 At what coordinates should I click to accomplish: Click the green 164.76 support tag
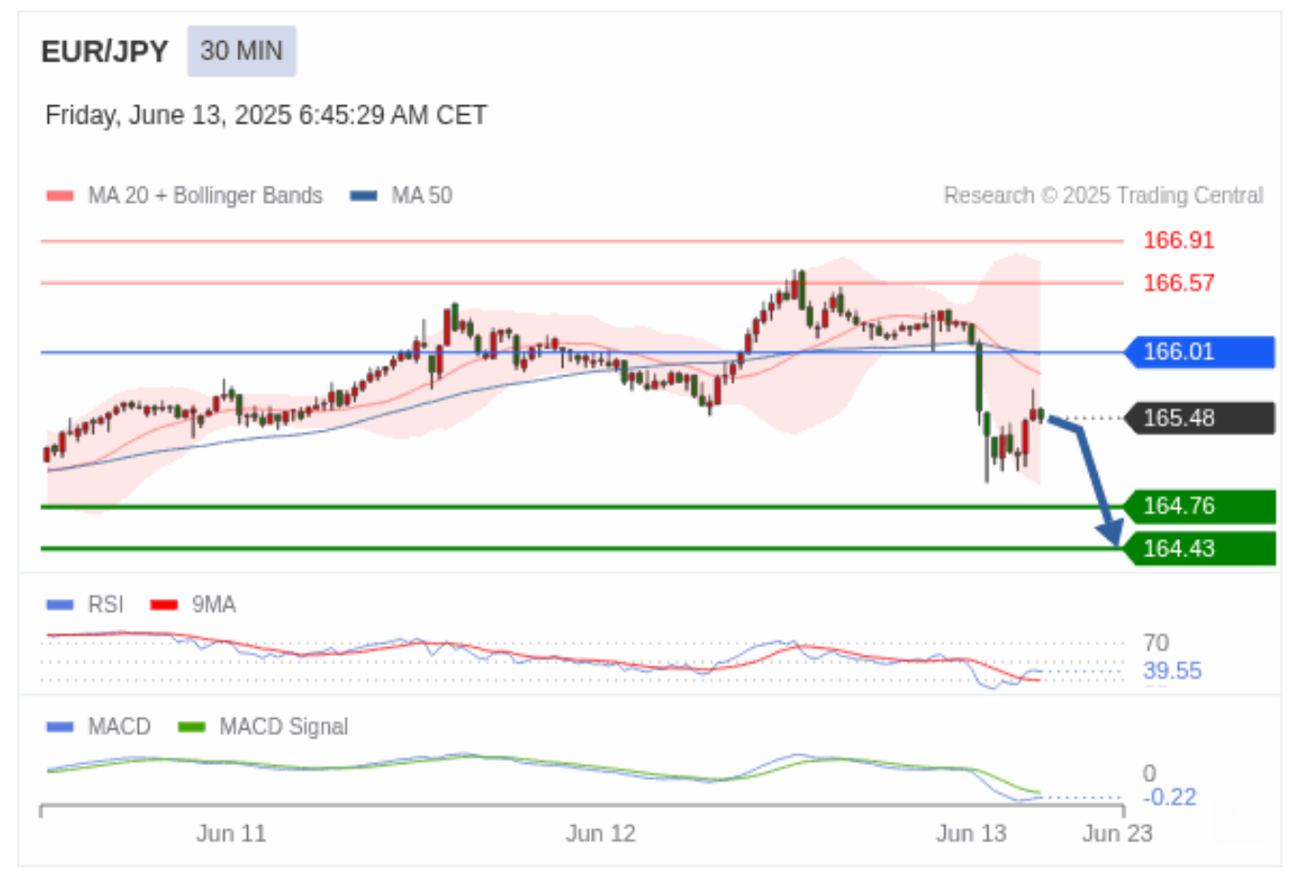pos(1199,506)
